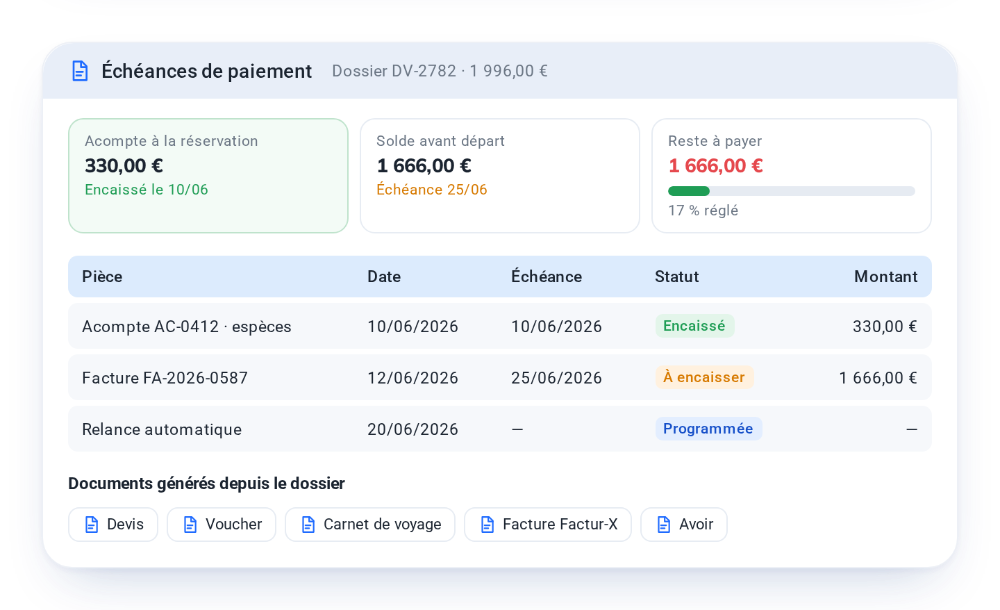Generate the Facture Factur-X document
This screenshot has height=610, width=1000.
(548, 524)
